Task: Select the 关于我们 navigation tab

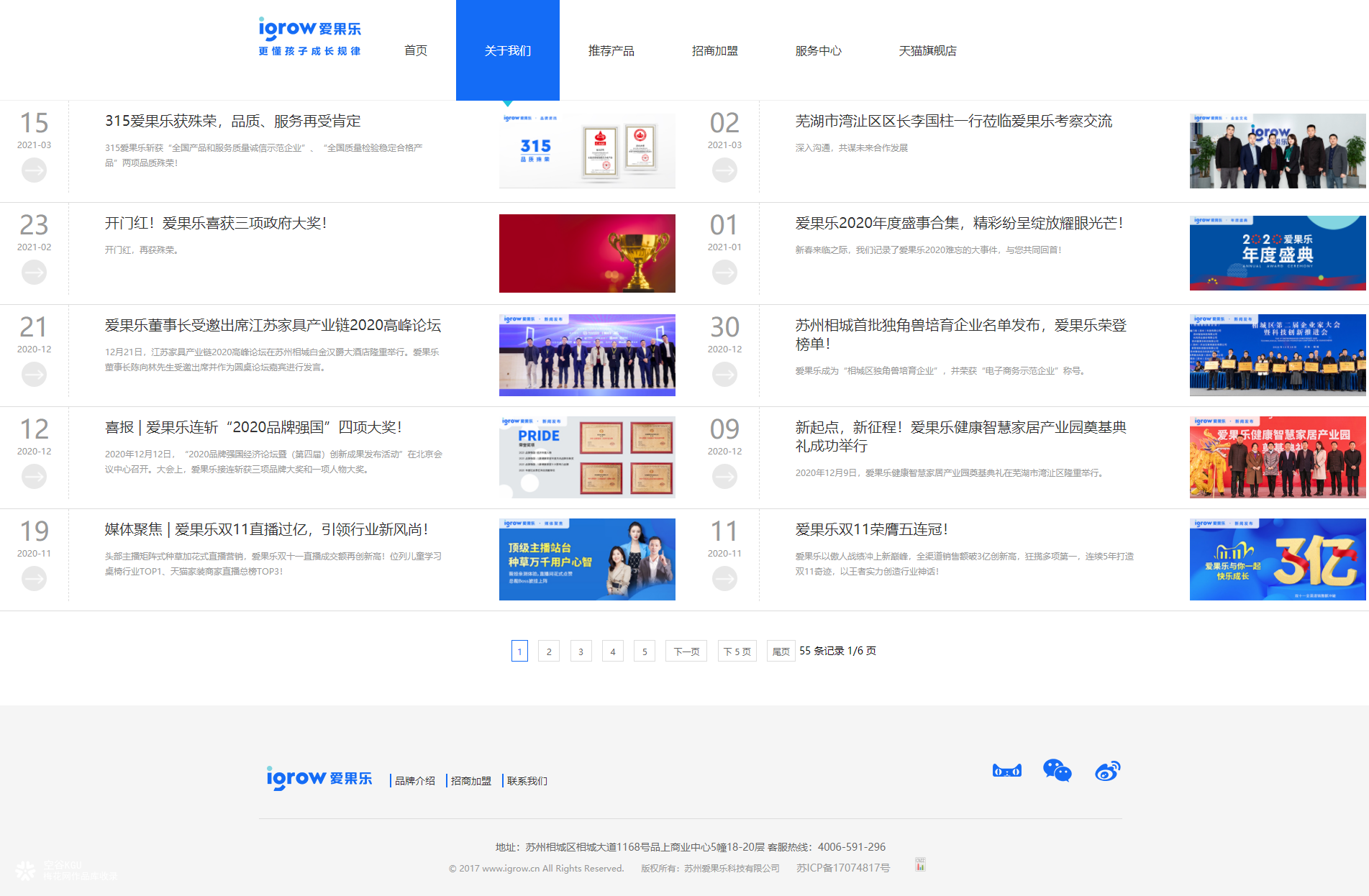Action: (508, 50)
